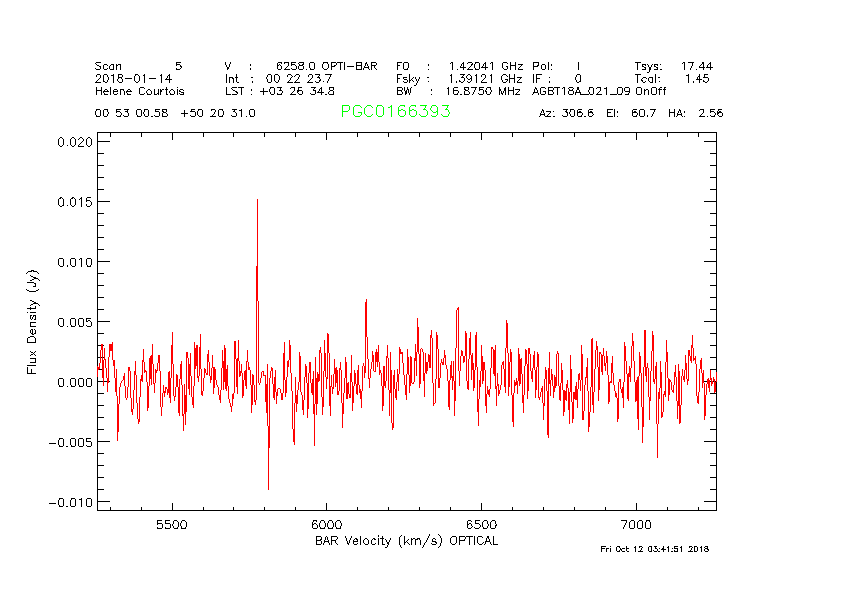
Task: Click the BW 16.8750 MHz bandwidth value
Action: [x=484, y=91]
